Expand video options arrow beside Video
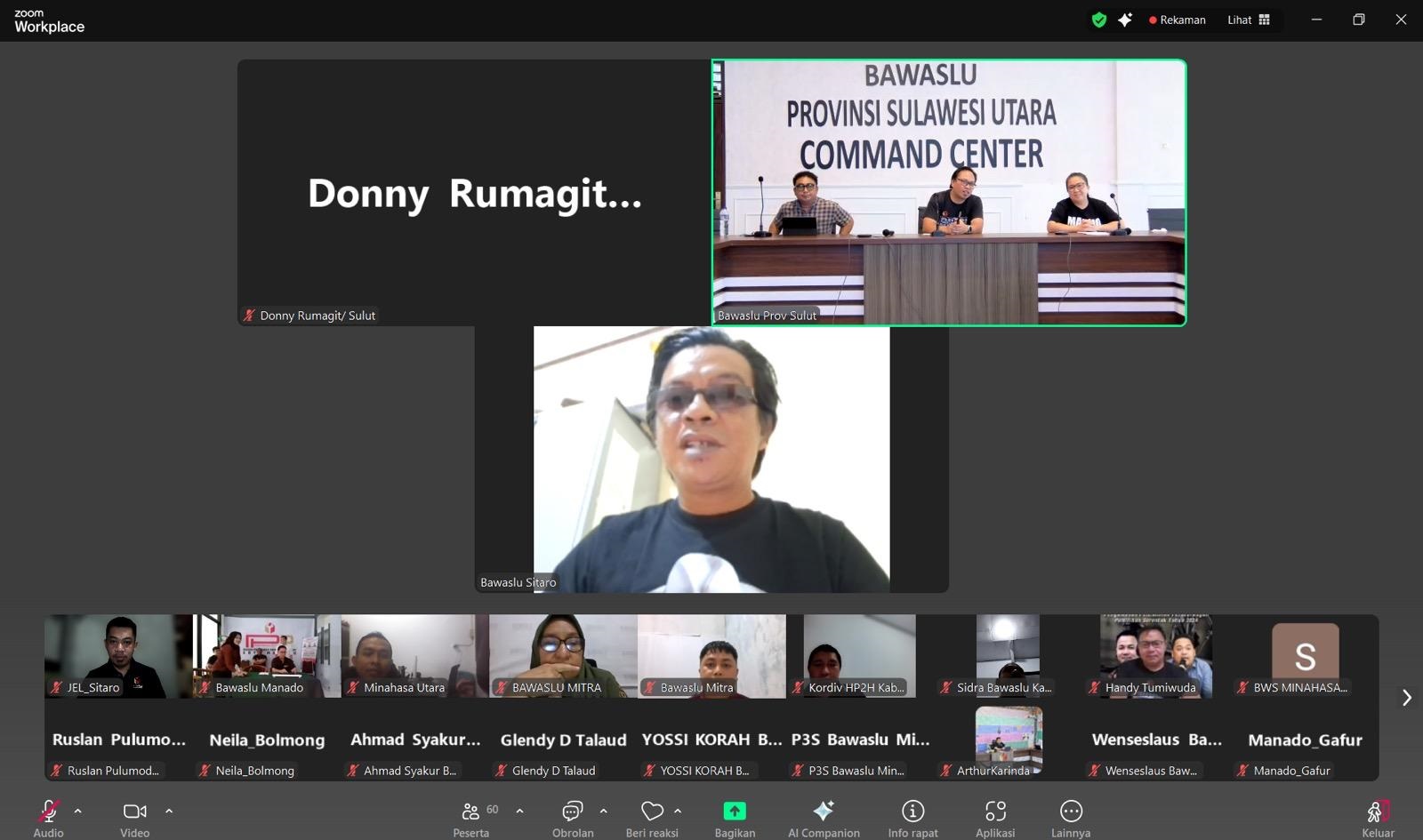1423x840 pixels. click(x=169, y=811)
